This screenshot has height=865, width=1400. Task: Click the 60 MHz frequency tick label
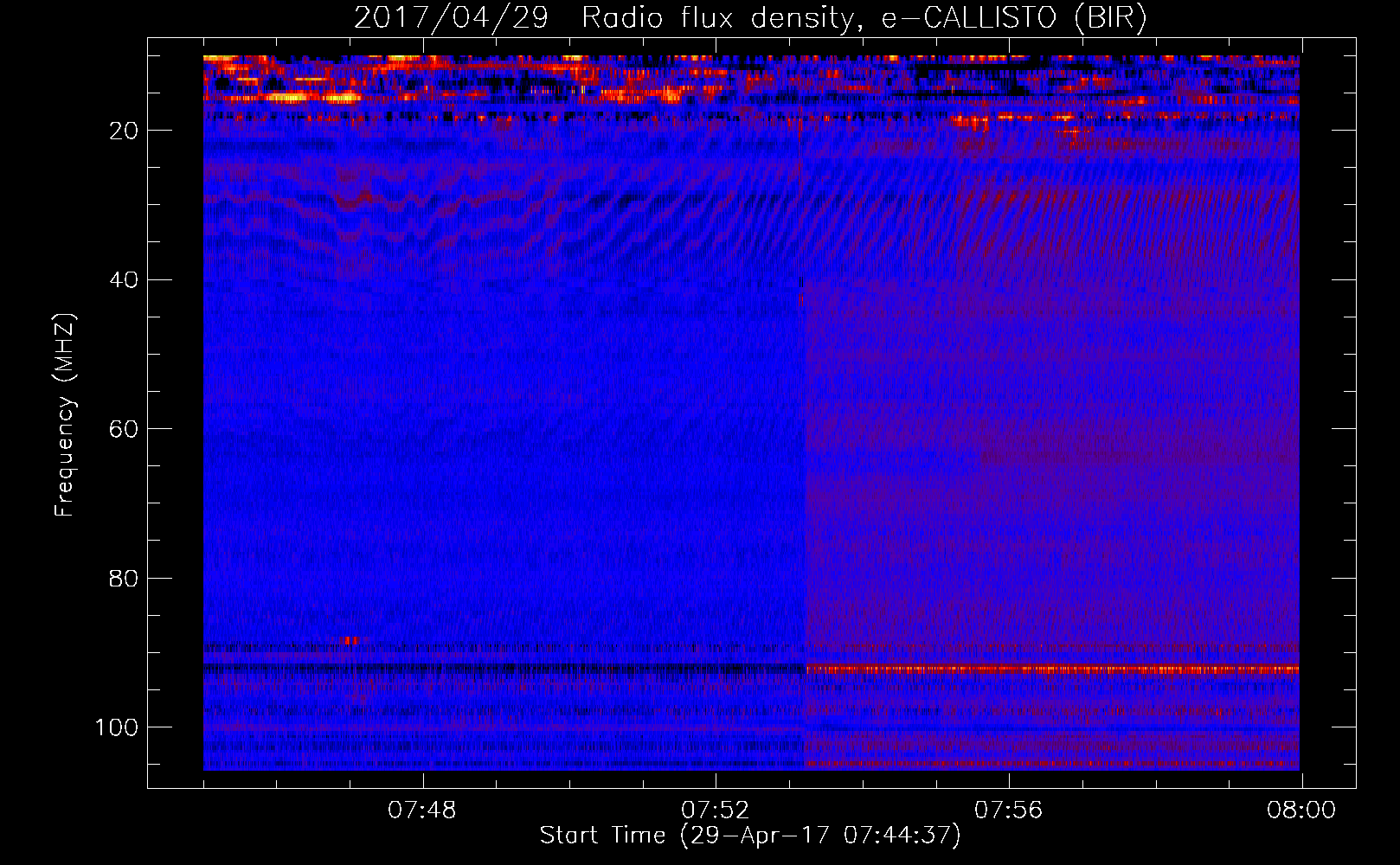pyautogui.click(x=125, y=429)
